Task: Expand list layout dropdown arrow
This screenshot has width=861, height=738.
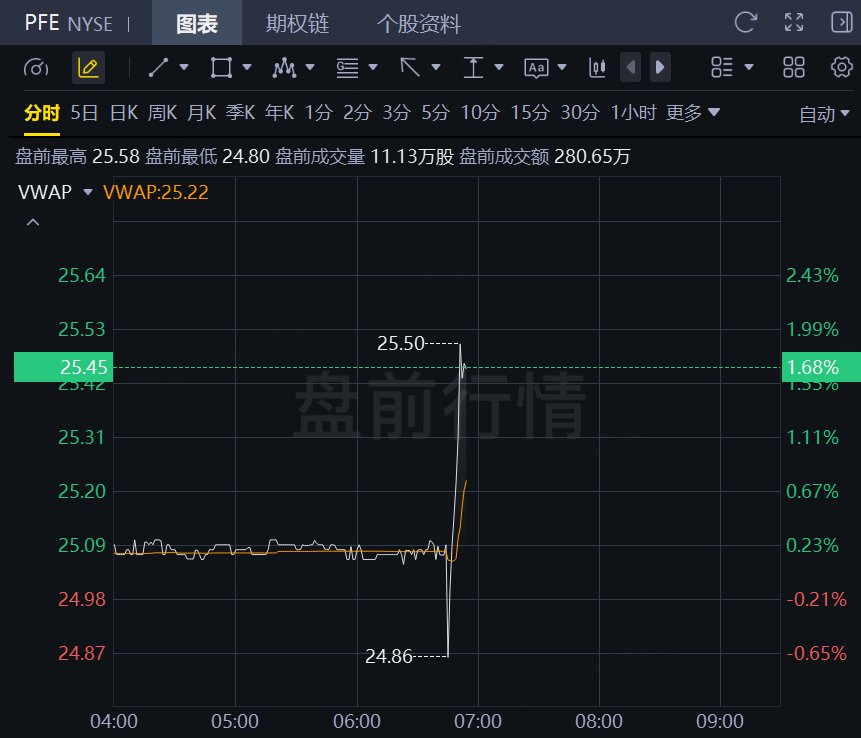Action: click(x=748, y=67)
